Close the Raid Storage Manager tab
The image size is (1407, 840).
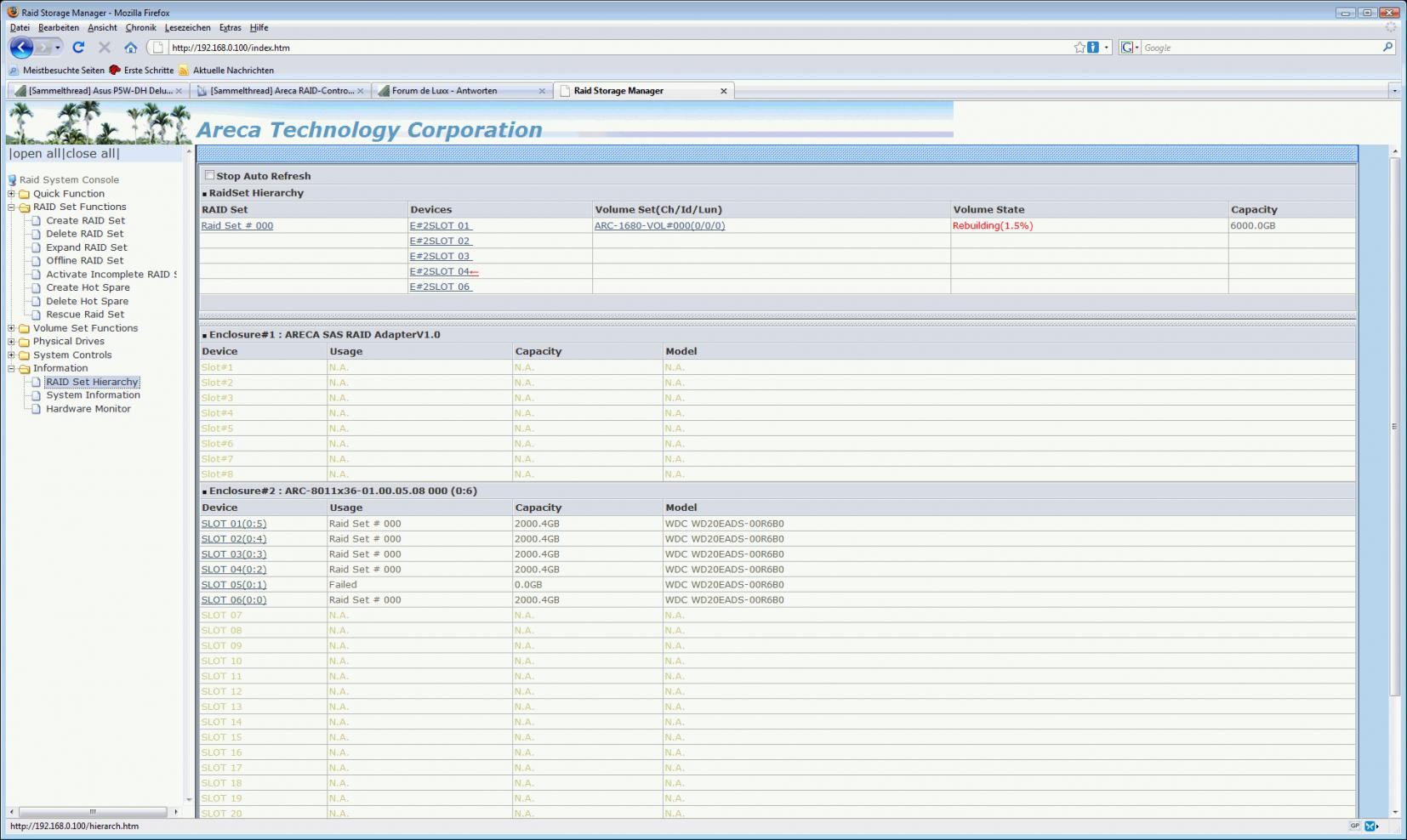[724, 91]
